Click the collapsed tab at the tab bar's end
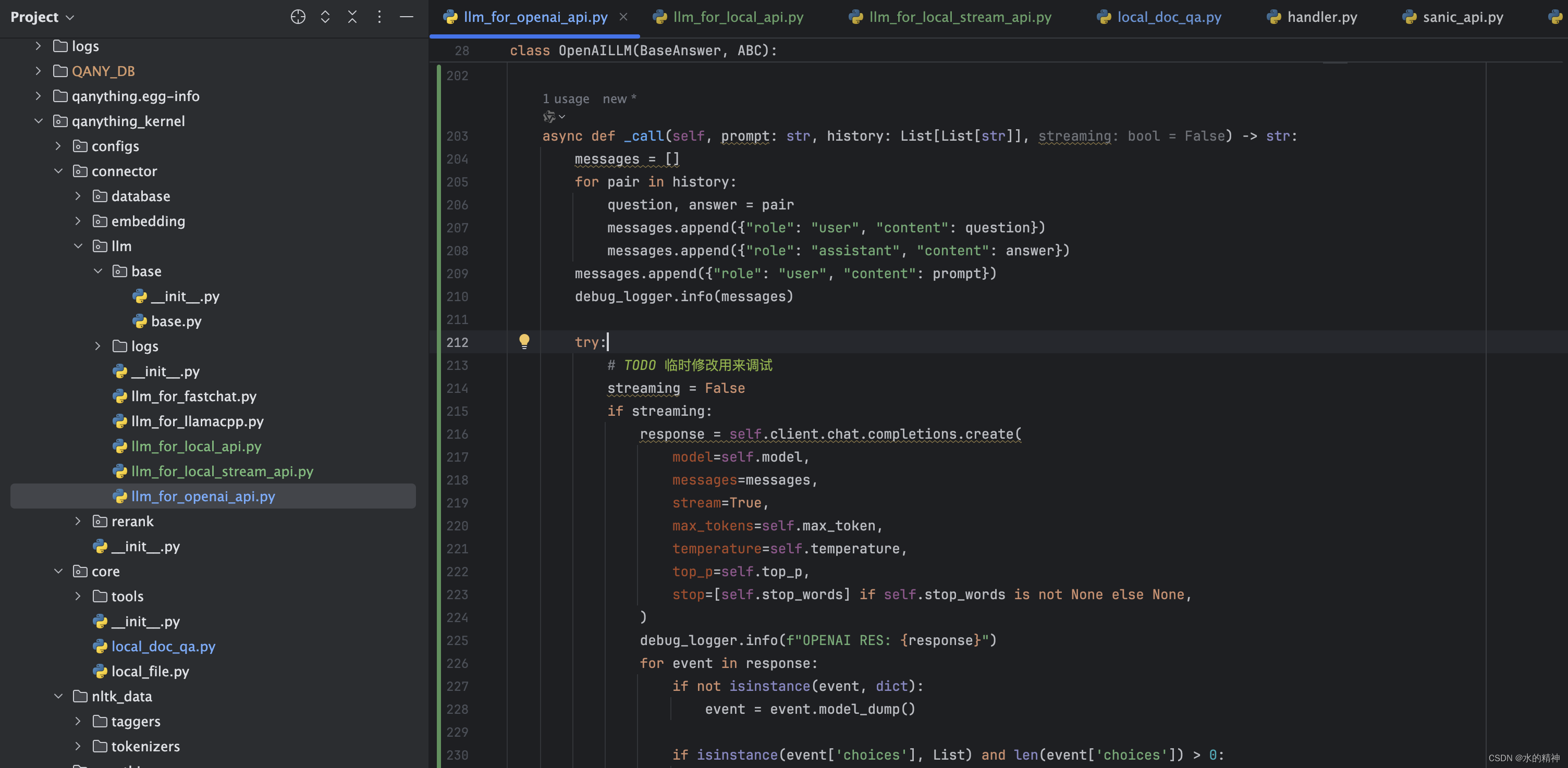This screenshot has height=768, width=1568. pyautogui.click(x=1556, y=17)
